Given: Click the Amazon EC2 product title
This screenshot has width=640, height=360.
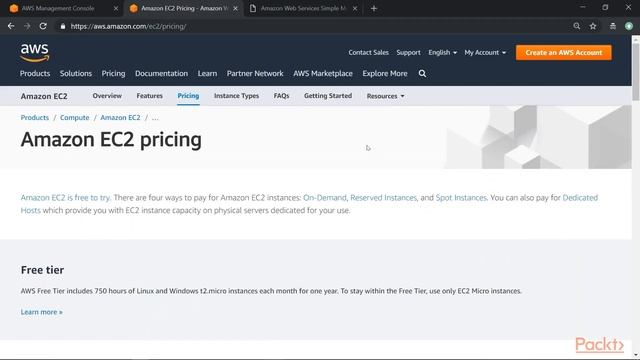Looking at the screenshot, I should pos(44,96).
